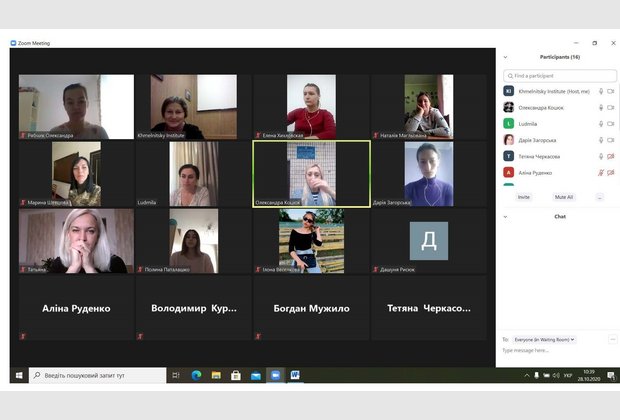Image resolution: width=620 pixels, height=420 pixels.
Task: Click the Zoom Meeting logo icon in title bar
Action: [13, 43]
